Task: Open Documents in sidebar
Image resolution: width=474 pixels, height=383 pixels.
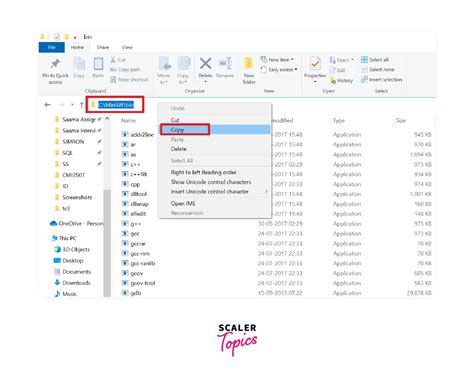Action: (73, 272)
